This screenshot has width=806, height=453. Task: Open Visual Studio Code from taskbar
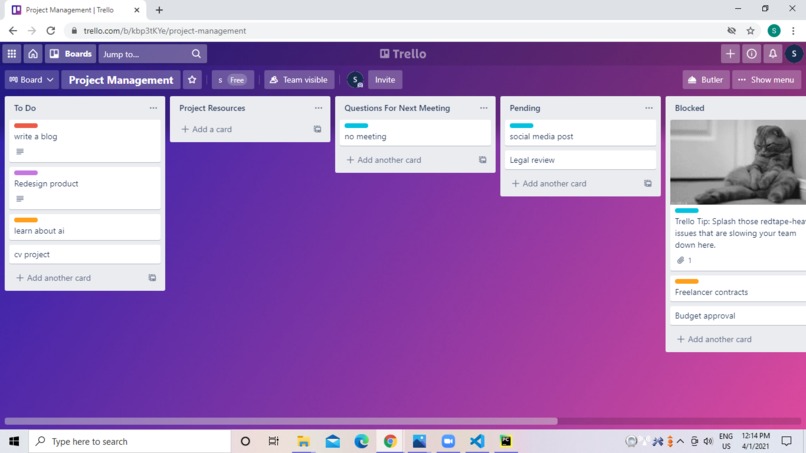click(477, 441)
